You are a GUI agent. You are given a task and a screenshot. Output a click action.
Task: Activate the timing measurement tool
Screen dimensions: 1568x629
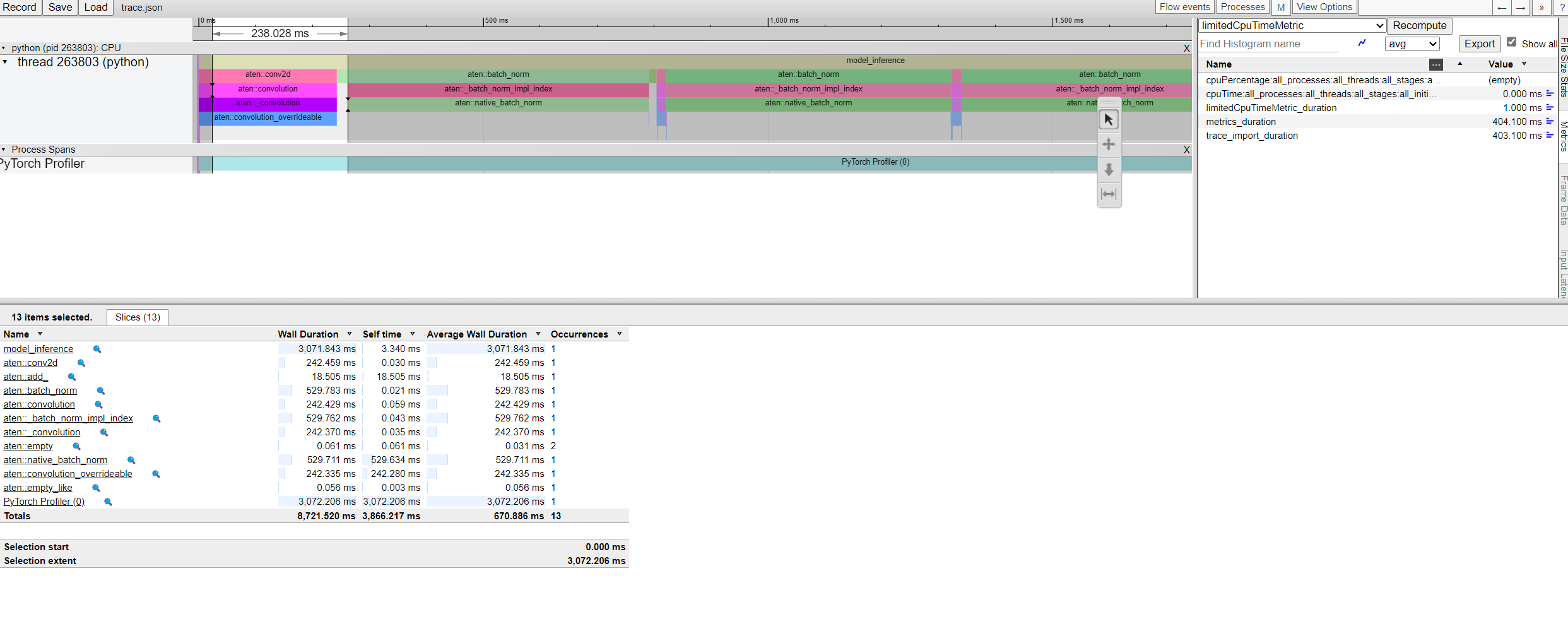(1109, 194)
